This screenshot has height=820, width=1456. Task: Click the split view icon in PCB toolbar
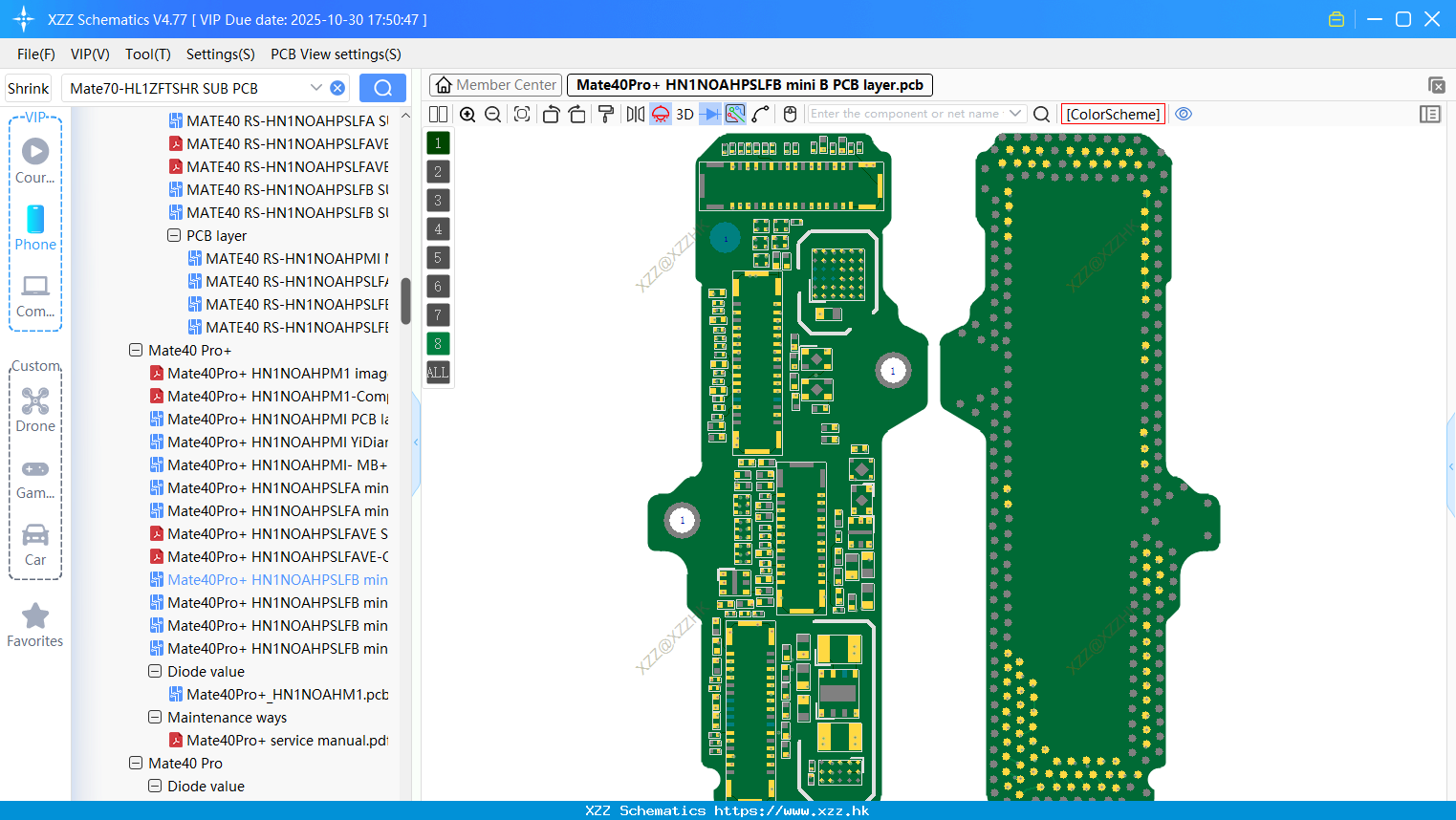[x=438, y=114]
